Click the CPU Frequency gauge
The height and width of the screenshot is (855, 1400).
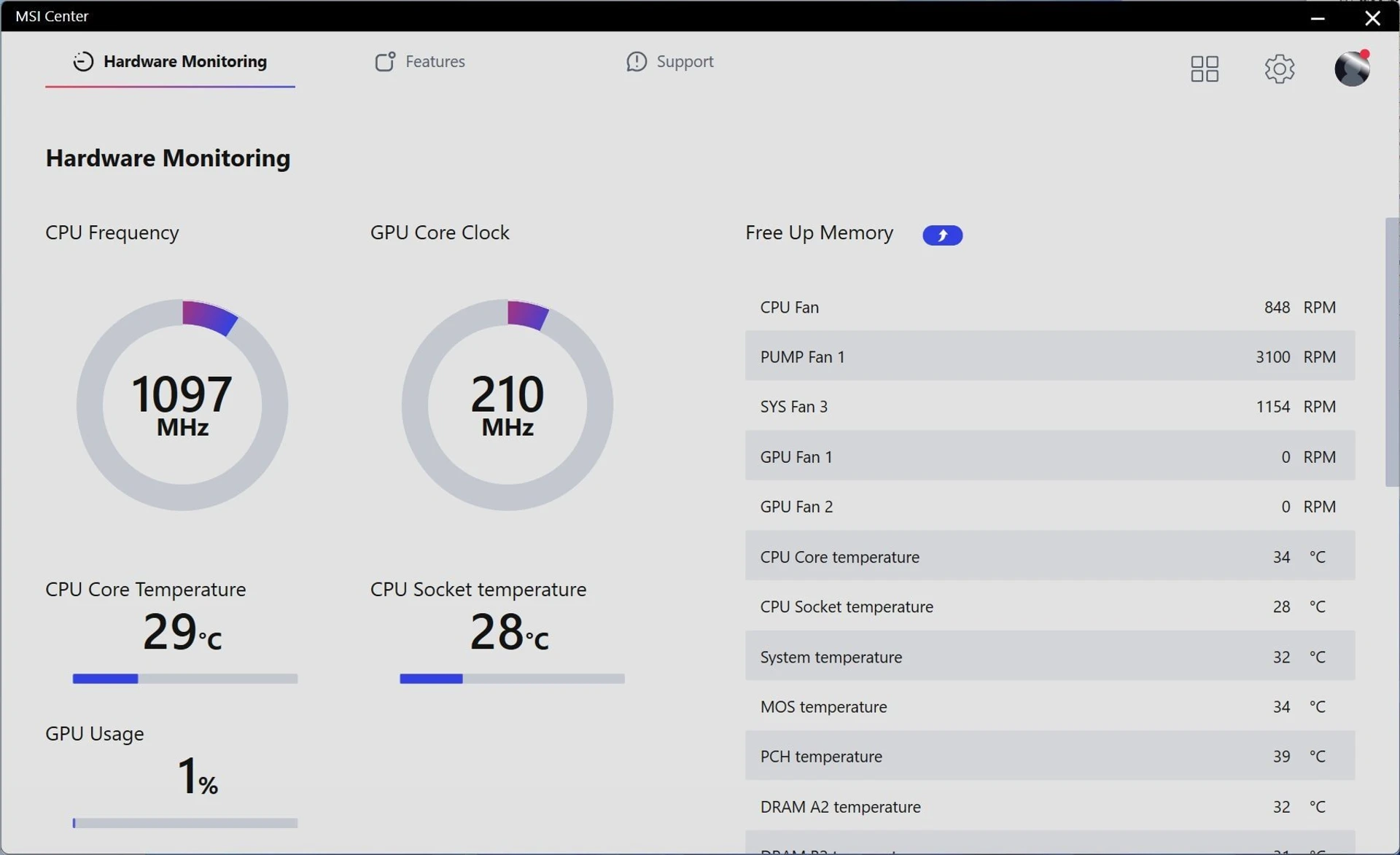pyautogui.click(x=182, y=405)
